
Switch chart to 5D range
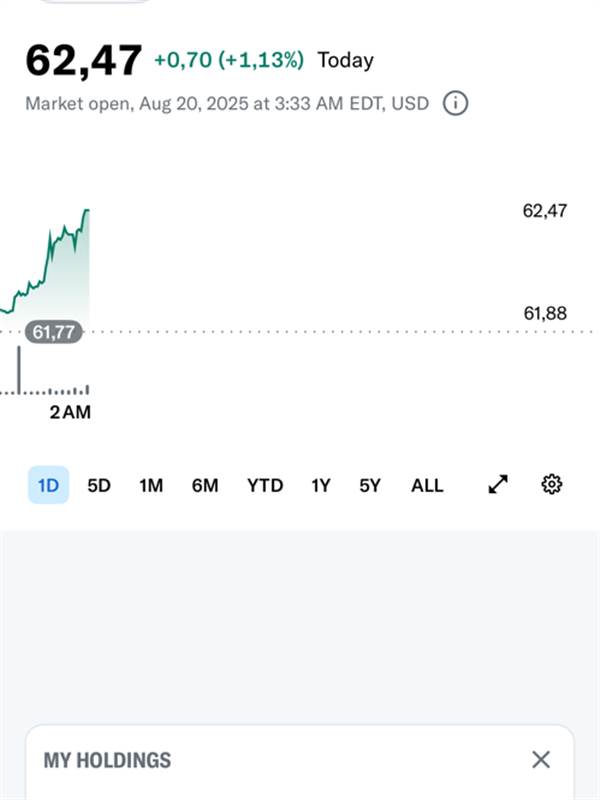[99, 485]
